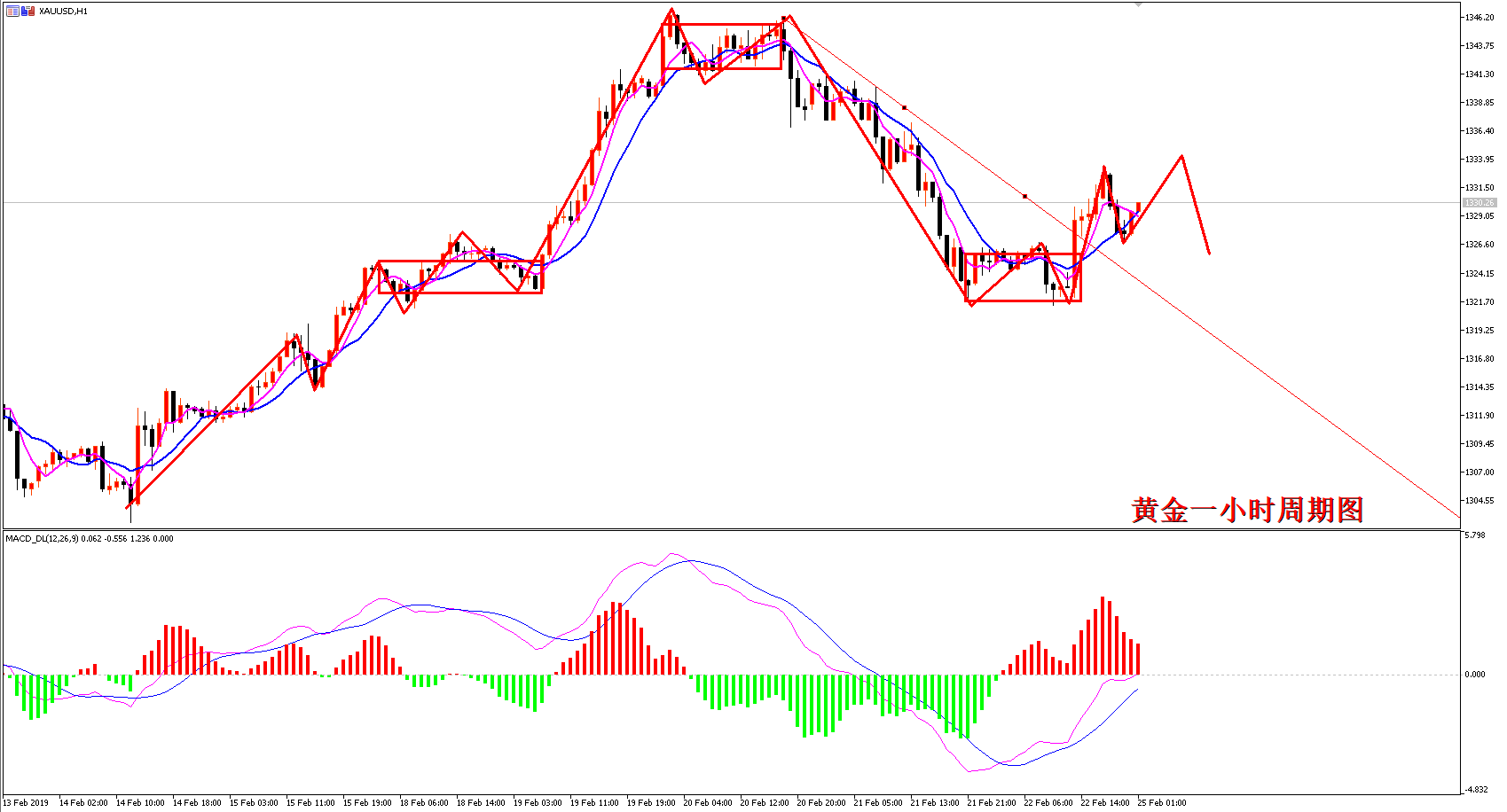Click the 20 Feb 04:00 time label
The image size is (1507, 812).
click(708, 803)
